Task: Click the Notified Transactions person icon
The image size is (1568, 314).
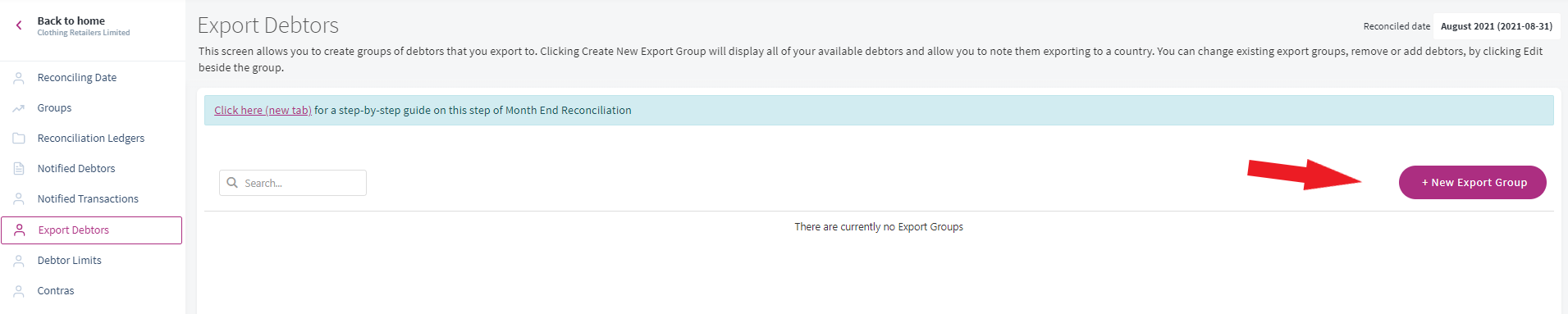Action: (x=19, y=199)
